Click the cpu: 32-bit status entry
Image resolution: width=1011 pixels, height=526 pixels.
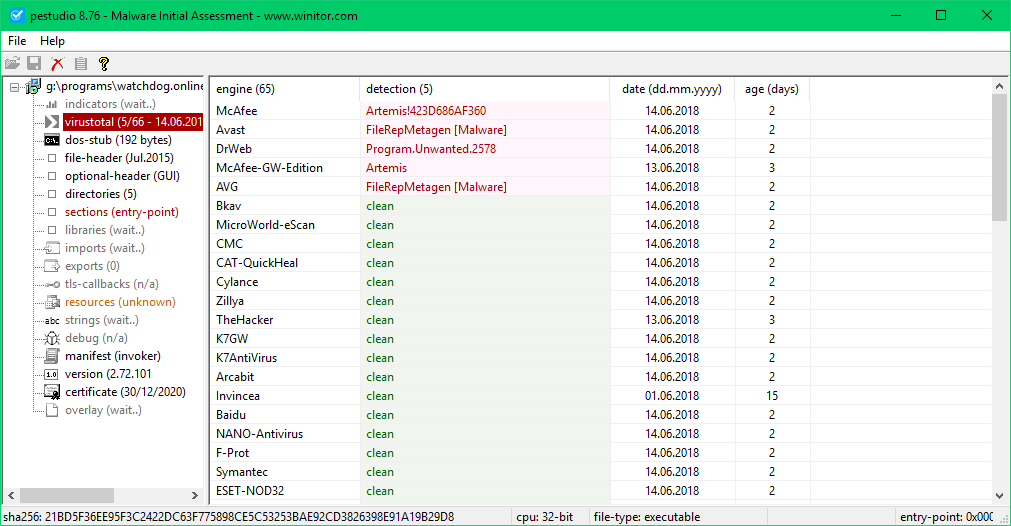point(544,517)
